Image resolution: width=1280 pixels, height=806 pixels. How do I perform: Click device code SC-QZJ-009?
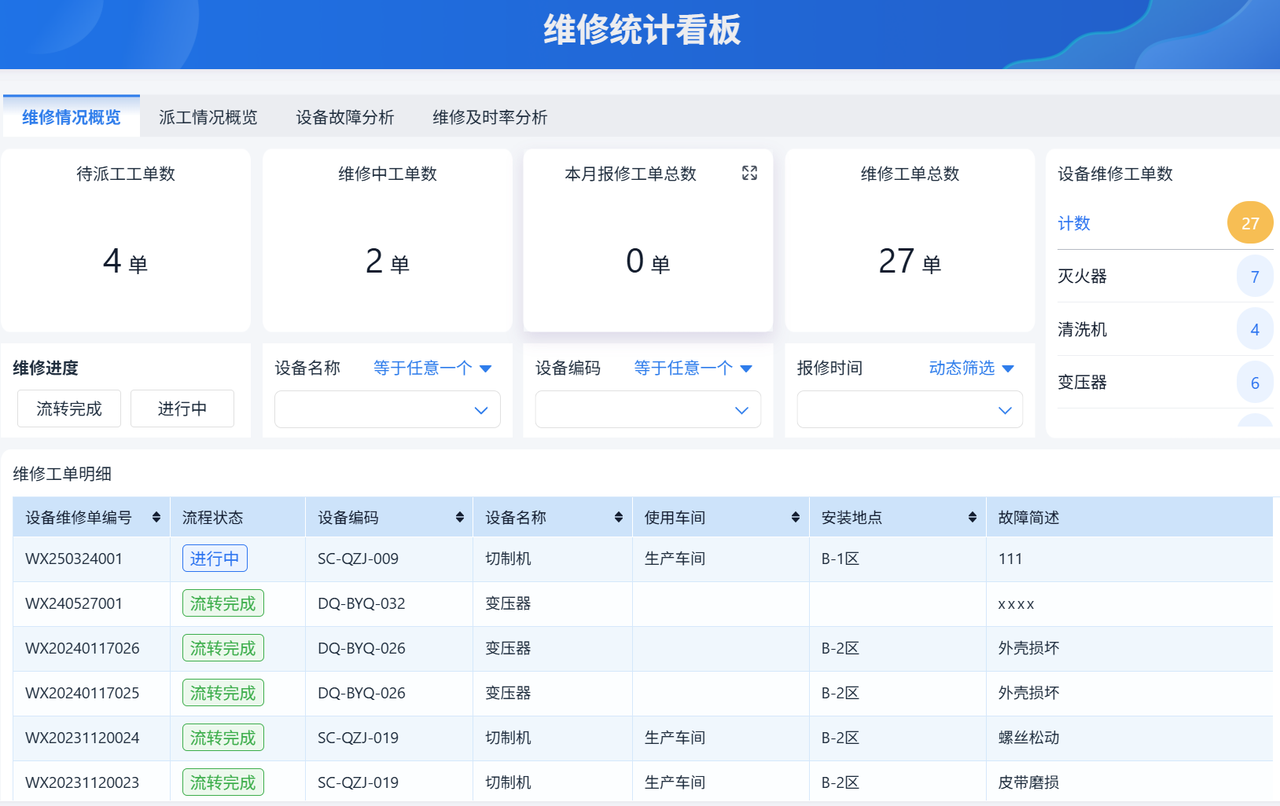(358, 559)
